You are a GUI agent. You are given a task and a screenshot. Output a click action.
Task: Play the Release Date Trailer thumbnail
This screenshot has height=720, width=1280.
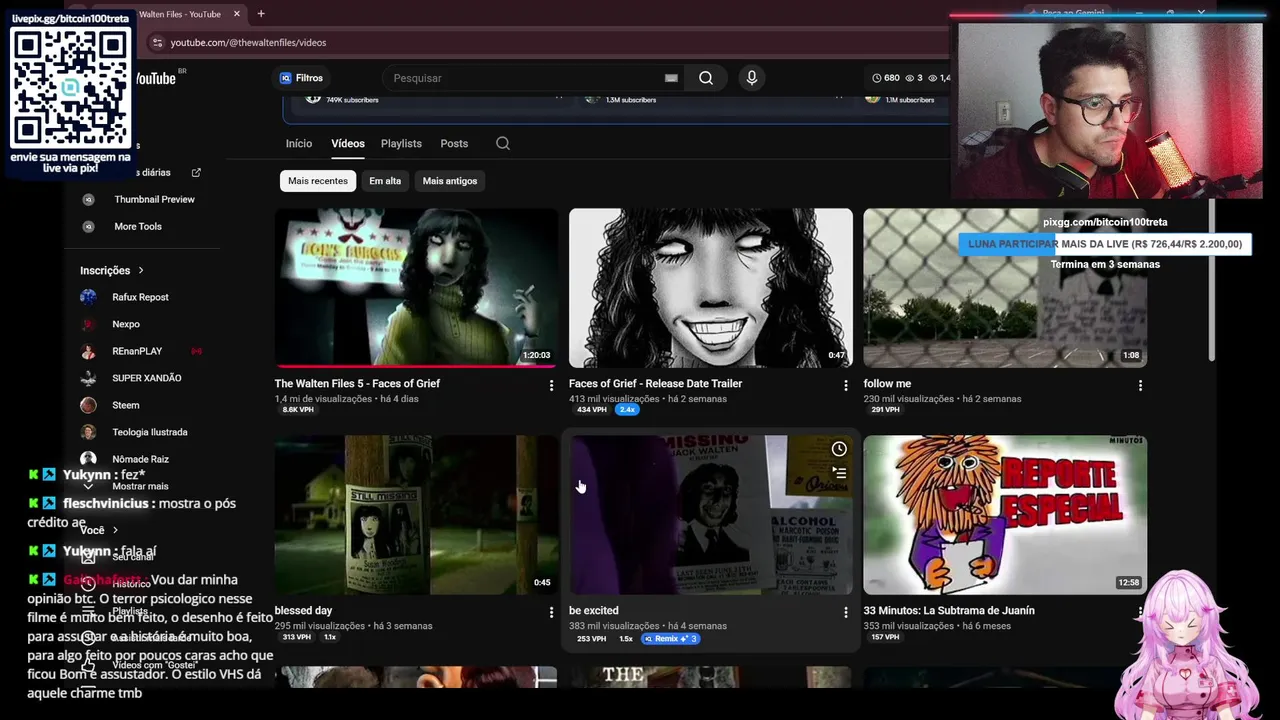coord(711,288)
